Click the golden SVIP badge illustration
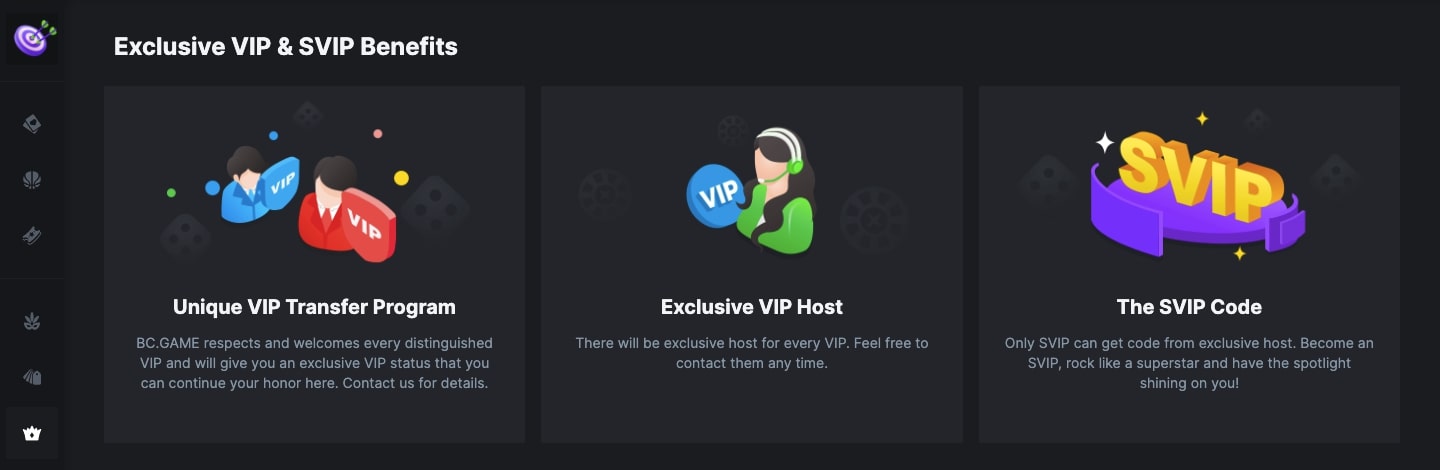This screenshot has height=470, width=1441. pyautogui.click(x=1198, y=191)
